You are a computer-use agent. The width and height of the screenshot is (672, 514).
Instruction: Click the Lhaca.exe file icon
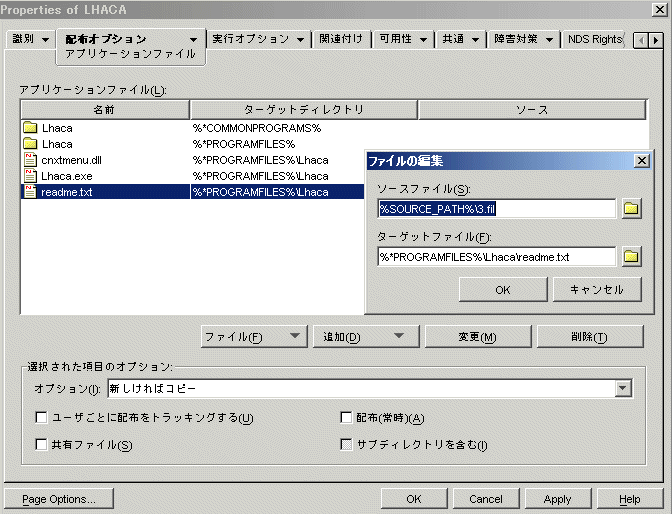coord(30,176)
